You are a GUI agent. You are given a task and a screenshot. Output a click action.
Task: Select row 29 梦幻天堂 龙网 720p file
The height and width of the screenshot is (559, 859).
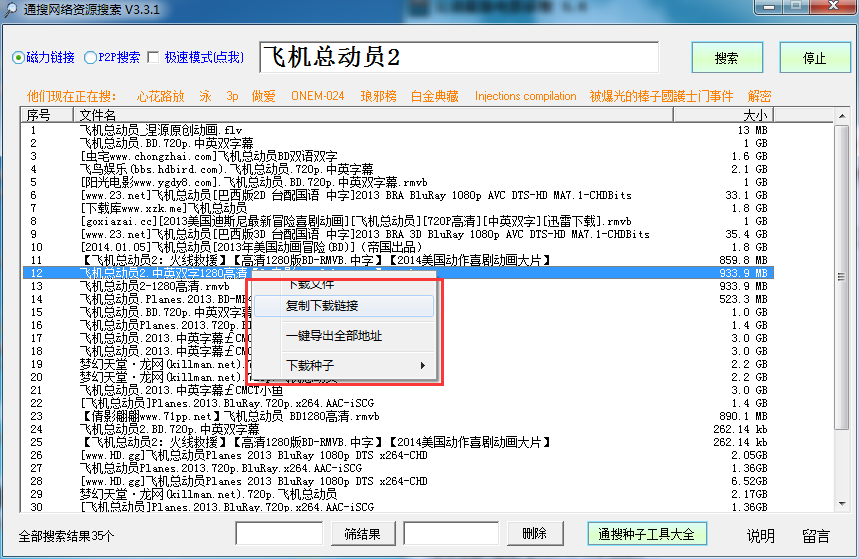tap(398, 494)
